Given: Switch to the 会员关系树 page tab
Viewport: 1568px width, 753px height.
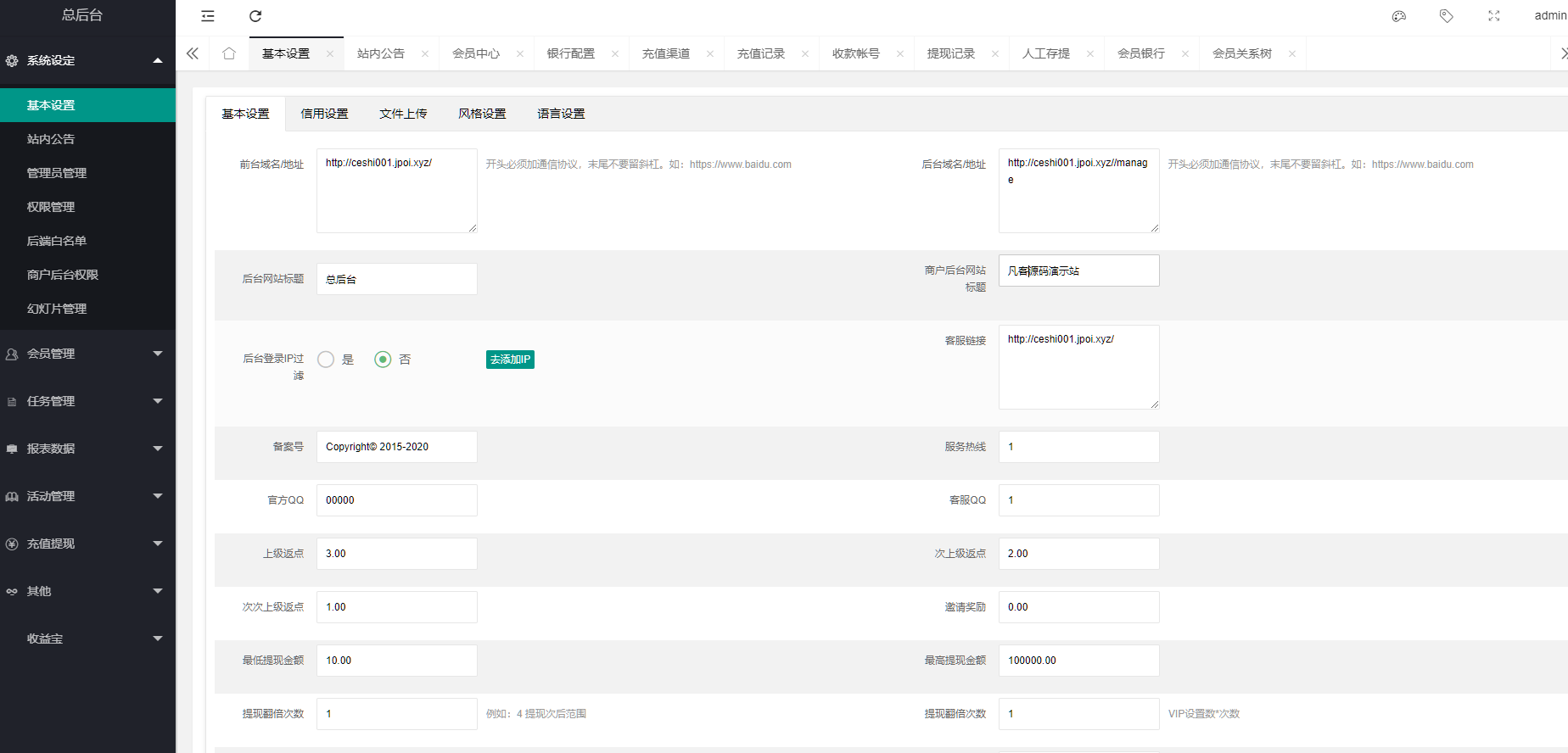Looking at the screenshot, I should click(1242, 53).
